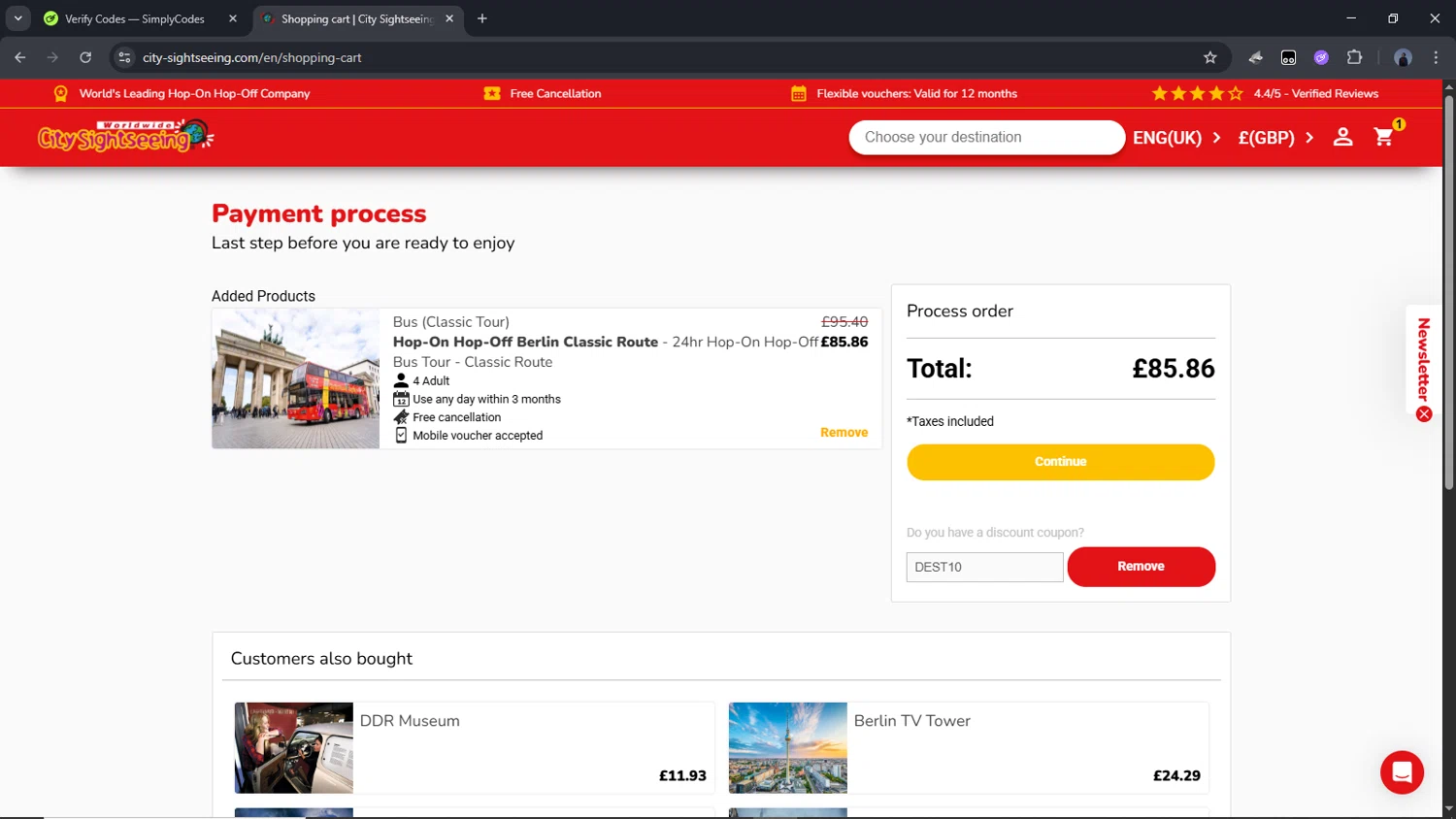This screenshot has width=1456, height=819.
Task: Open the Chrome profile avatar
Action: tap(1403, 57)
